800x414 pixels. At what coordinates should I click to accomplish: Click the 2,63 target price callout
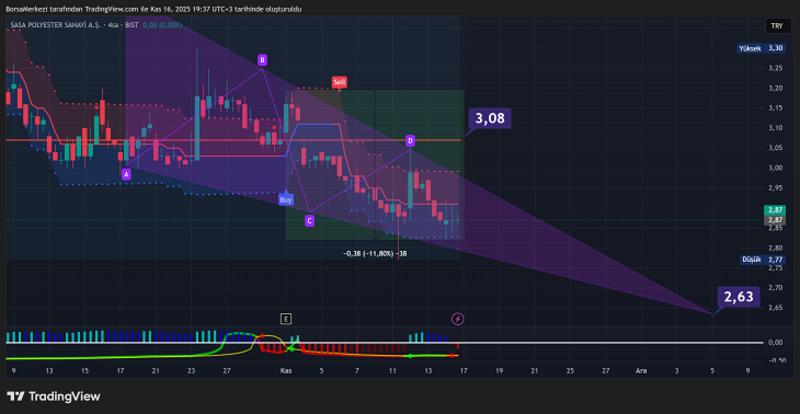click(737, 297)
